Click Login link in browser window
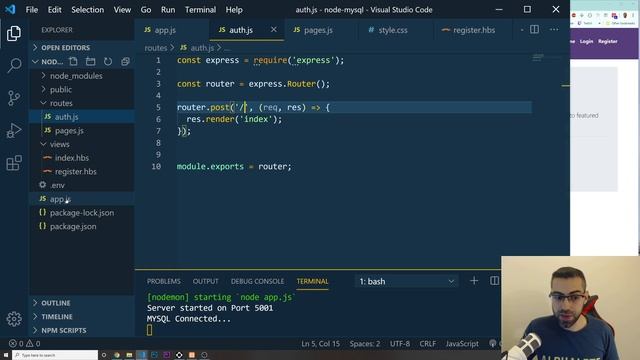 (586, 41)
